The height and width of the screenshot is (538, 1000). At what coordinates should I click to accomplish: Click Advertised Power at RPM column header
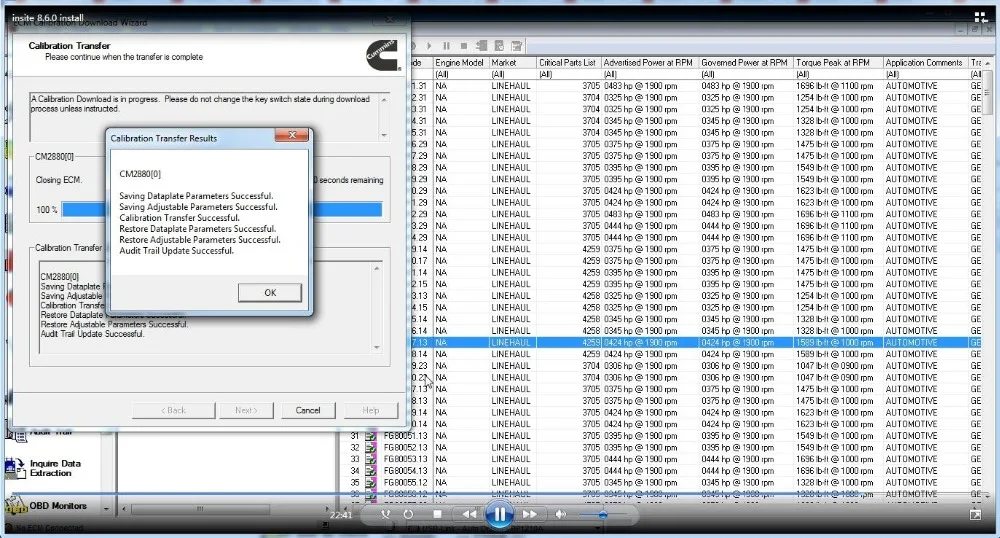point(648,62)
